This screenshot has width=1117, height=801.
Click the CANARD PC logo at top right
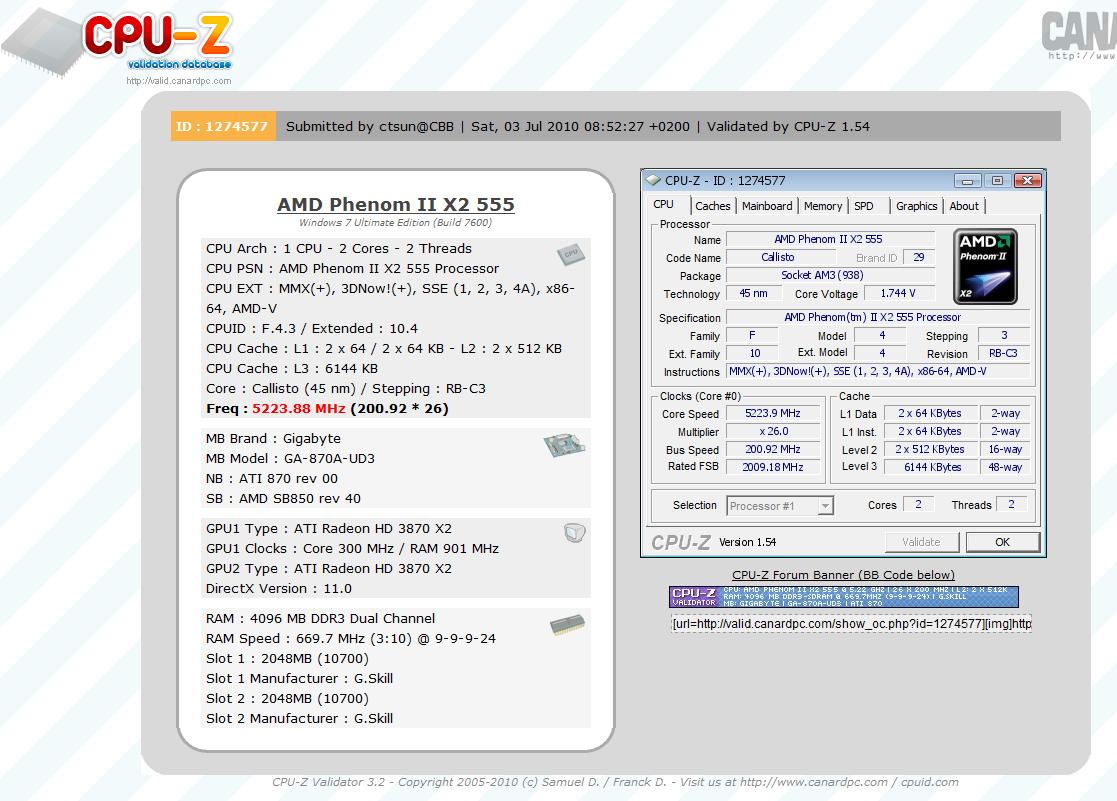pos(1079,34)
